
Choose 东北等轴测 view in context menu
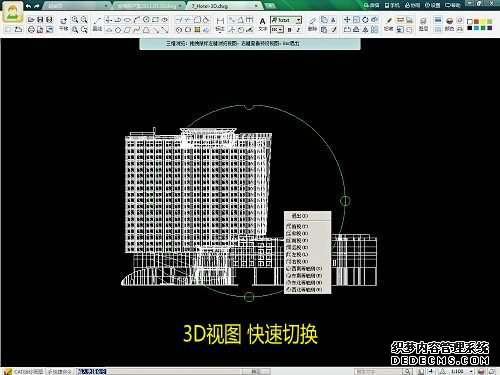coord(308,282)
